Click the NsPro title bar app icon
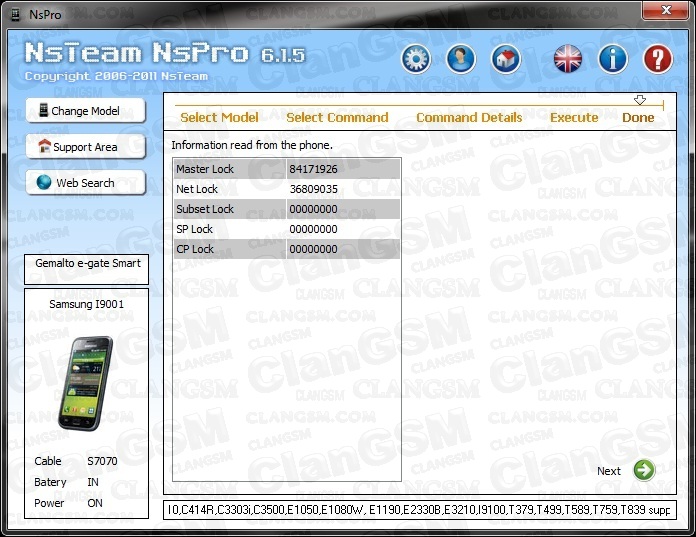Image resolution: width=696 pixels, height=537 pixels. (16, 15)
